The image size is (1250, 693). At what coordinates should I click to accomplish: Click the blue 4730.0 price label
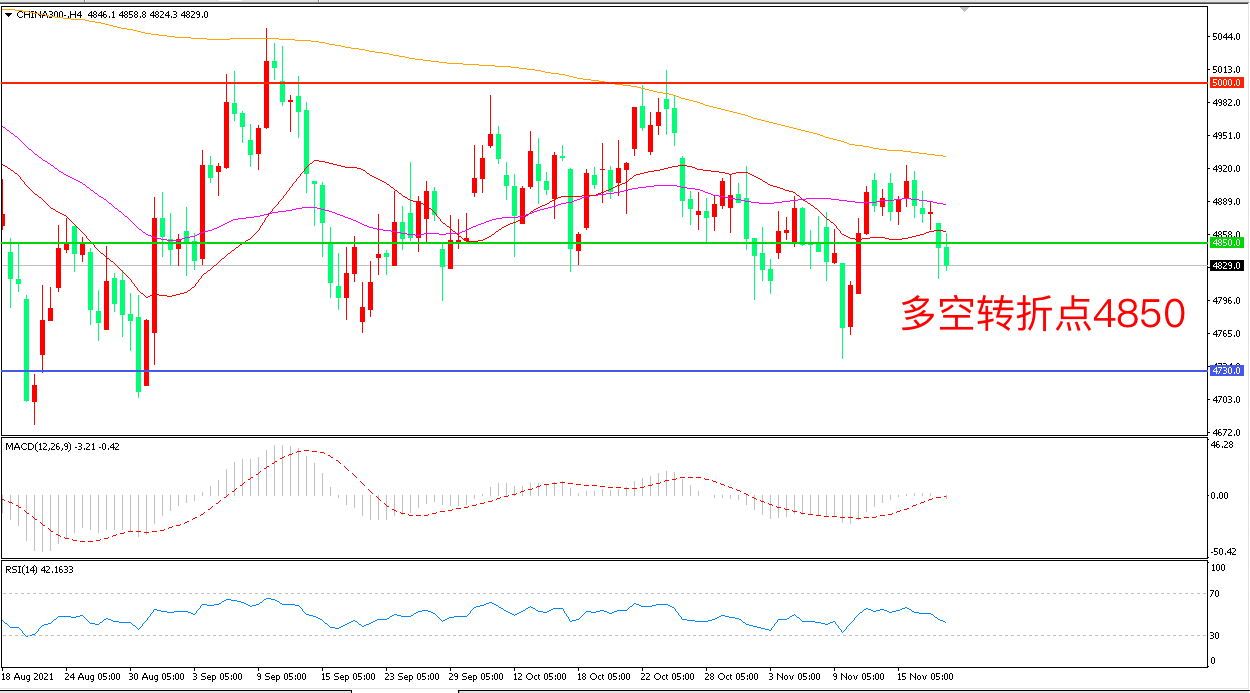tap(1225, 371)
